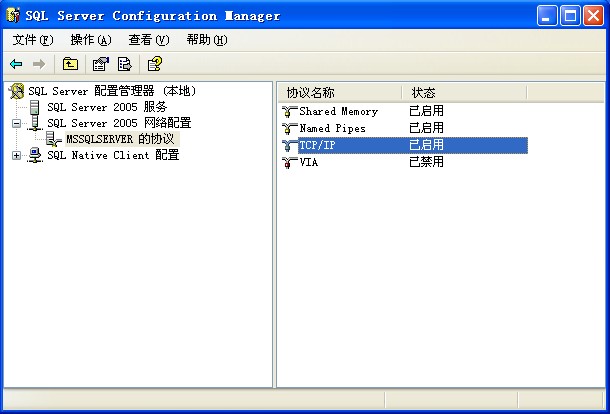The height and width of the screenshot is (414, 610).
Task: Select SQL Native Client 配置 tree item
Action: point(113,155)
